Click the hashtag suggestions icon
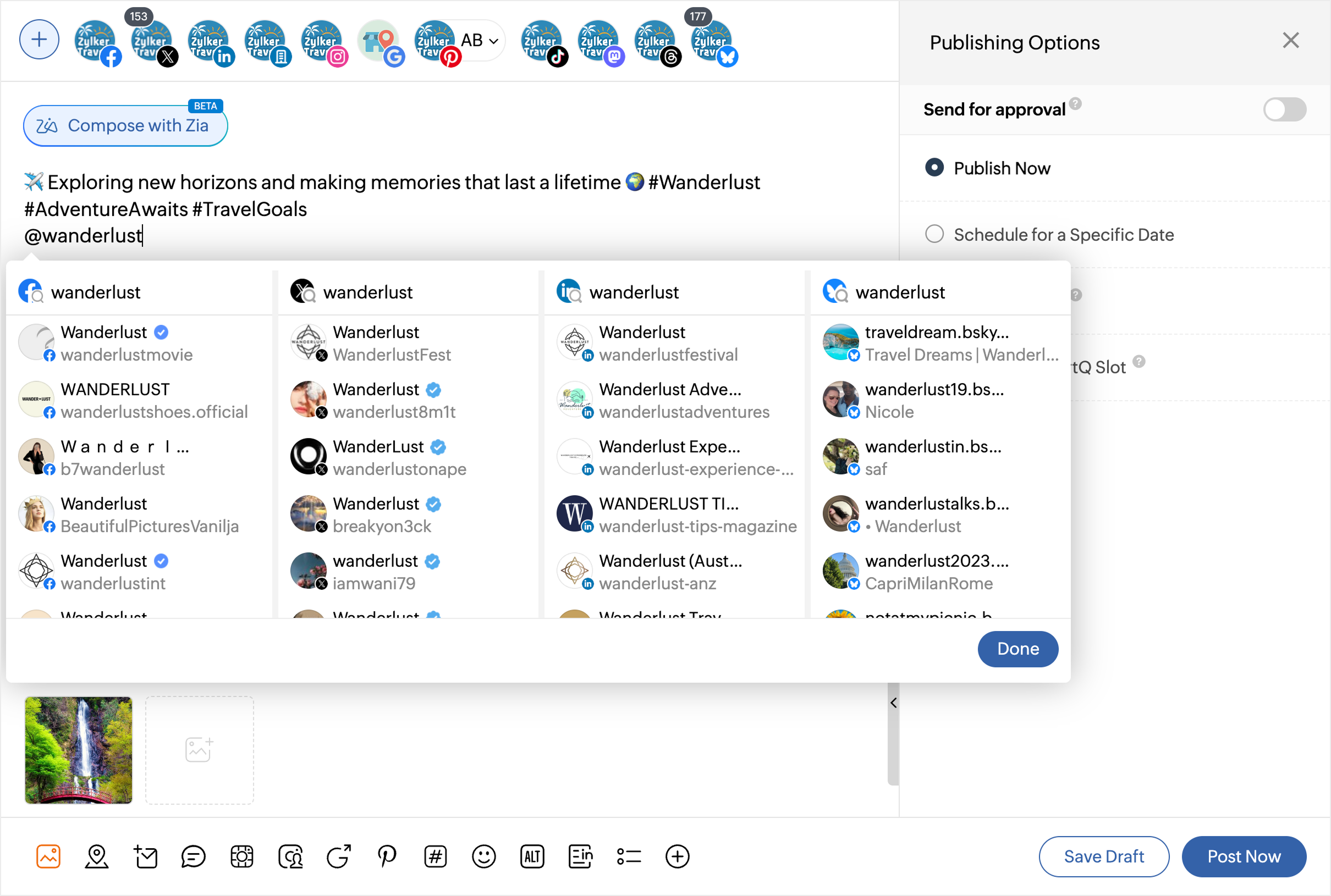The width and height of the screenshot is (1331, 896). point(435,856)
